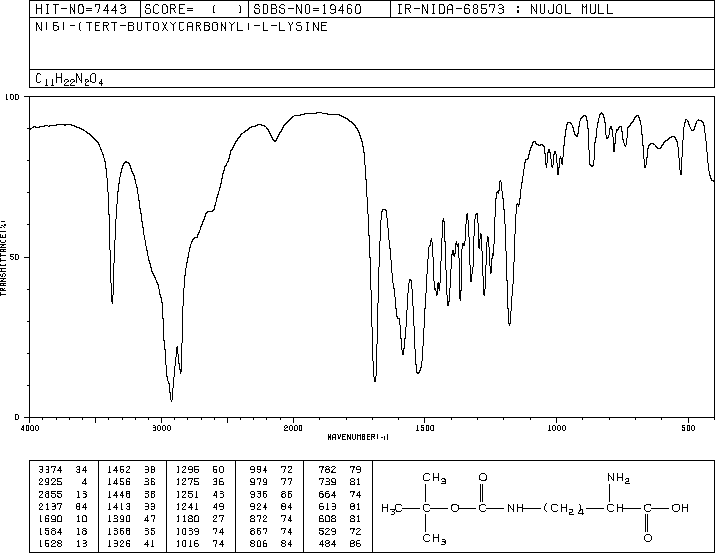The height and width of the screenshot is (553, 715).
Task: Select peak table entry 1296
Action: [200, 470]
